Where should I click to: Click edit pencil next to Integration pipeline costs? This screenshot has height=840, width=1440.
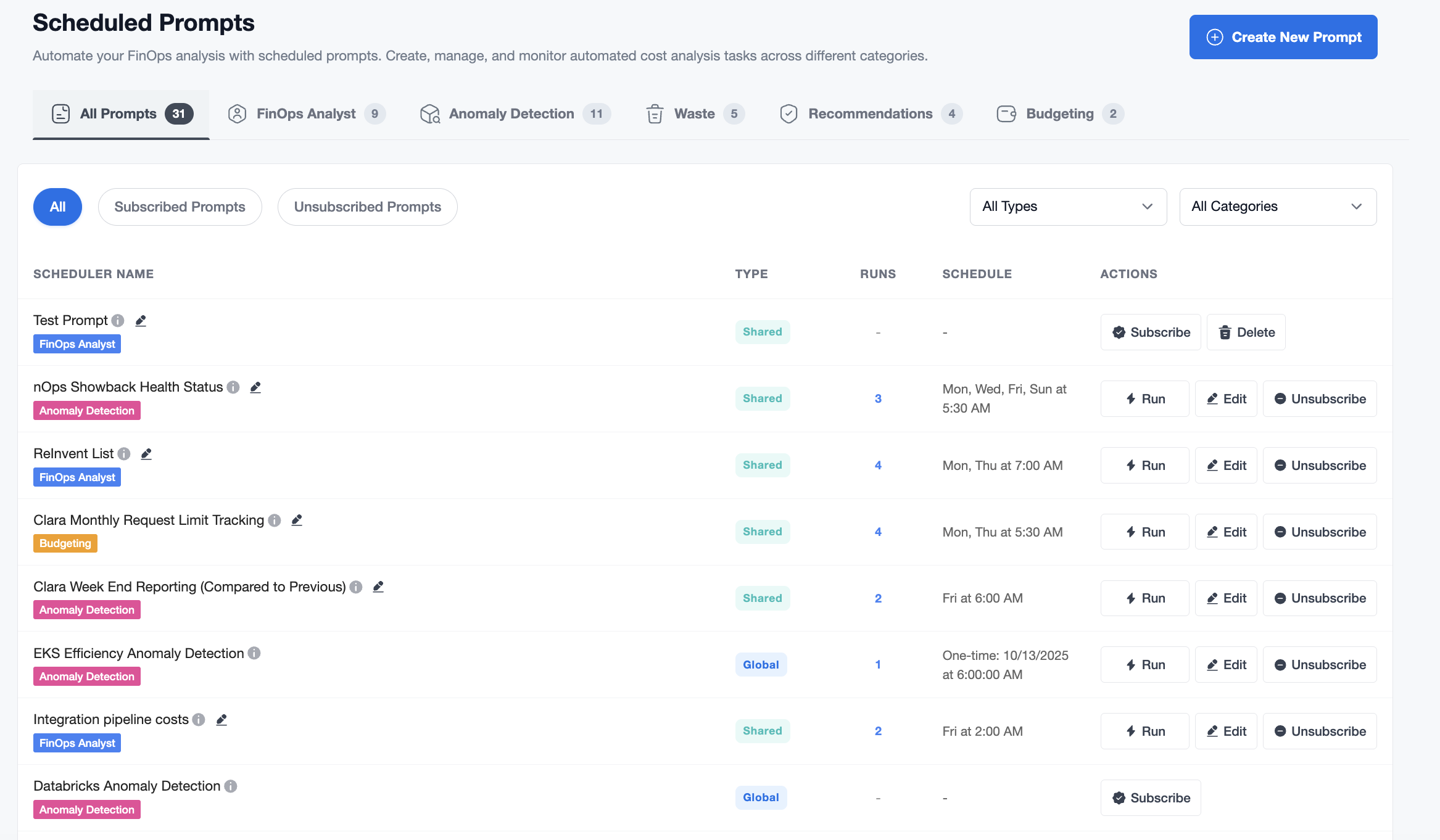221,720
